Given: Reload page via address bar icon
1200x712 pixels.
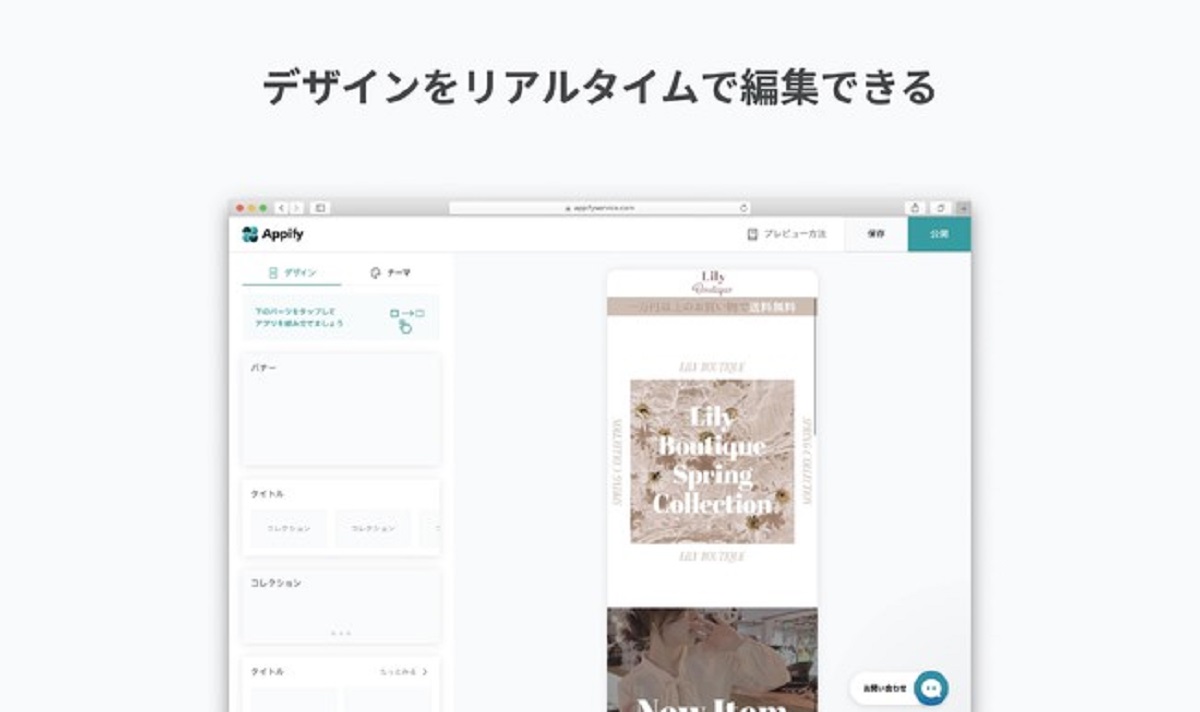Looking at the screenshot, I should coord(743,208).
